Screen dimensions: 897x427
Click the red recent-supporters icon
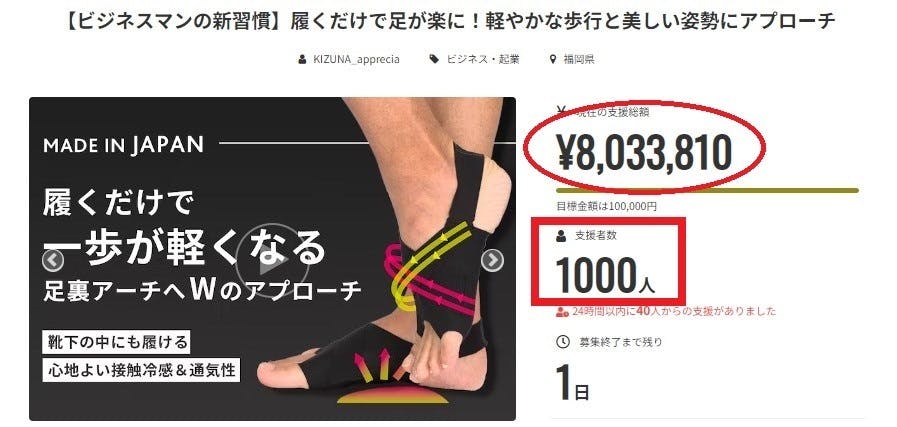click(x=562, y=312)
